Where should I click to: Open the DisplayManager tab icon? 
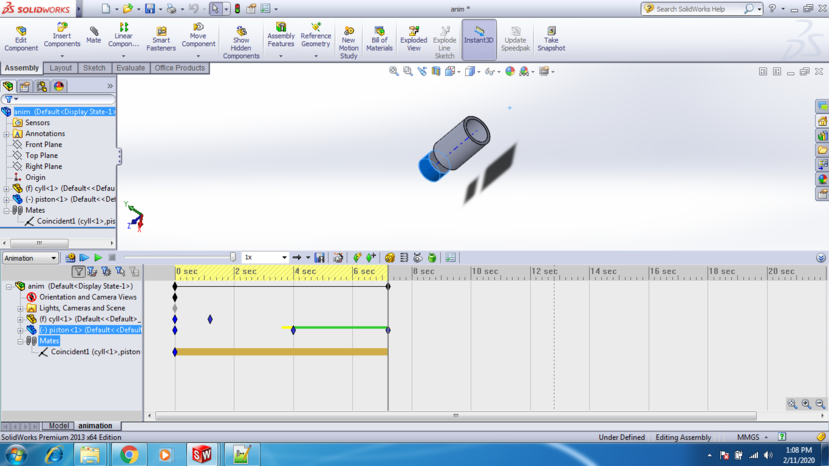[x=59, y=86]
